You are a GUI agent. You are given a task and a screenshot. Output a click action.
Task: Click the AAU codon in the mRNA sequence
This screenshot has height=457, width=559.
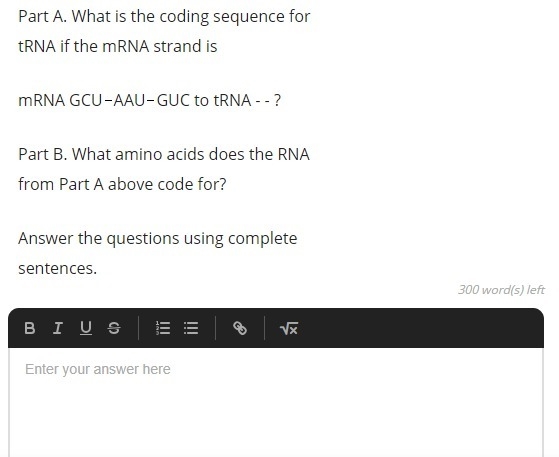[x=129, y=100]
